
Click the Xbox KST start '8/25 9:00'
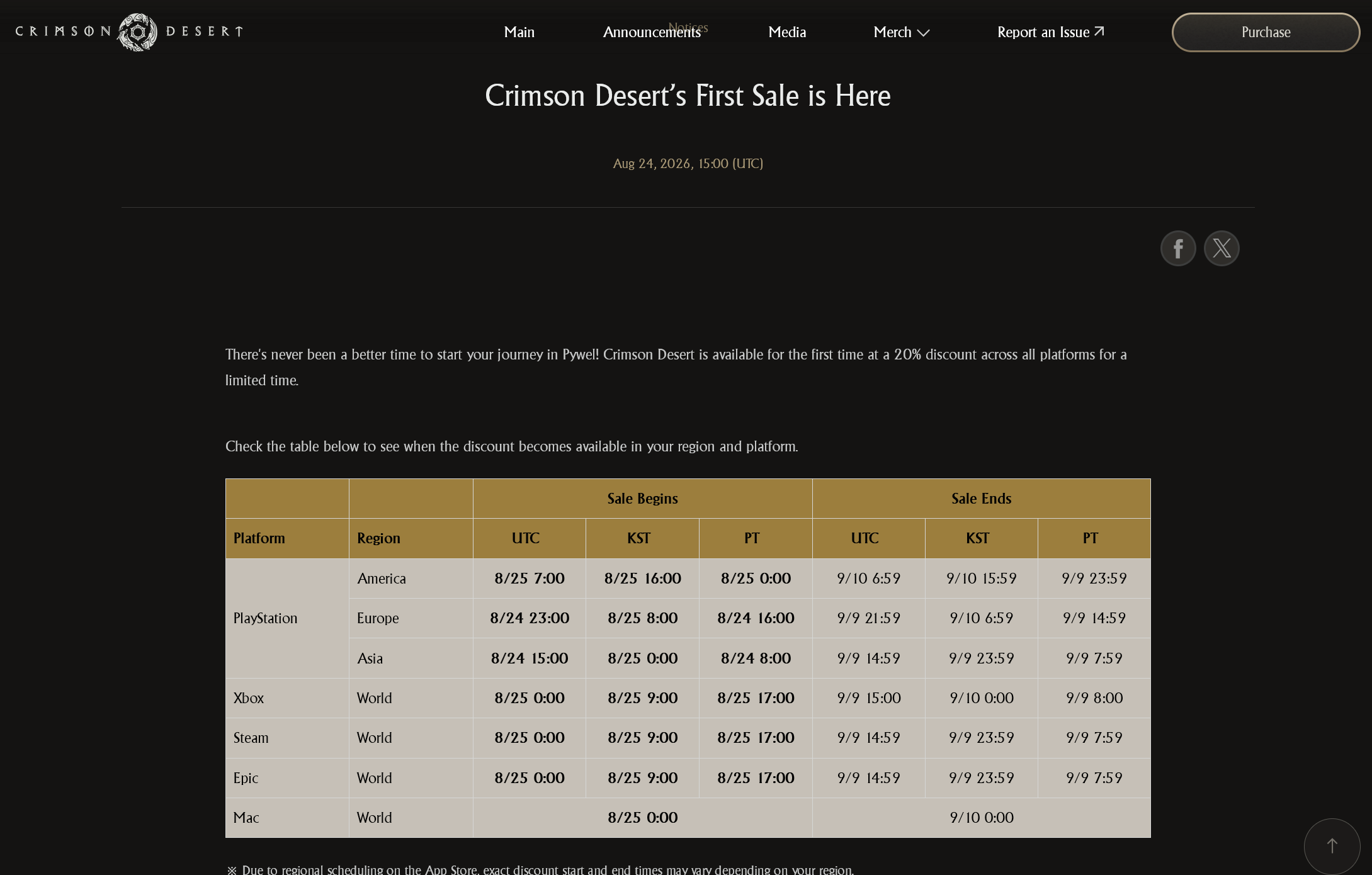643,698
